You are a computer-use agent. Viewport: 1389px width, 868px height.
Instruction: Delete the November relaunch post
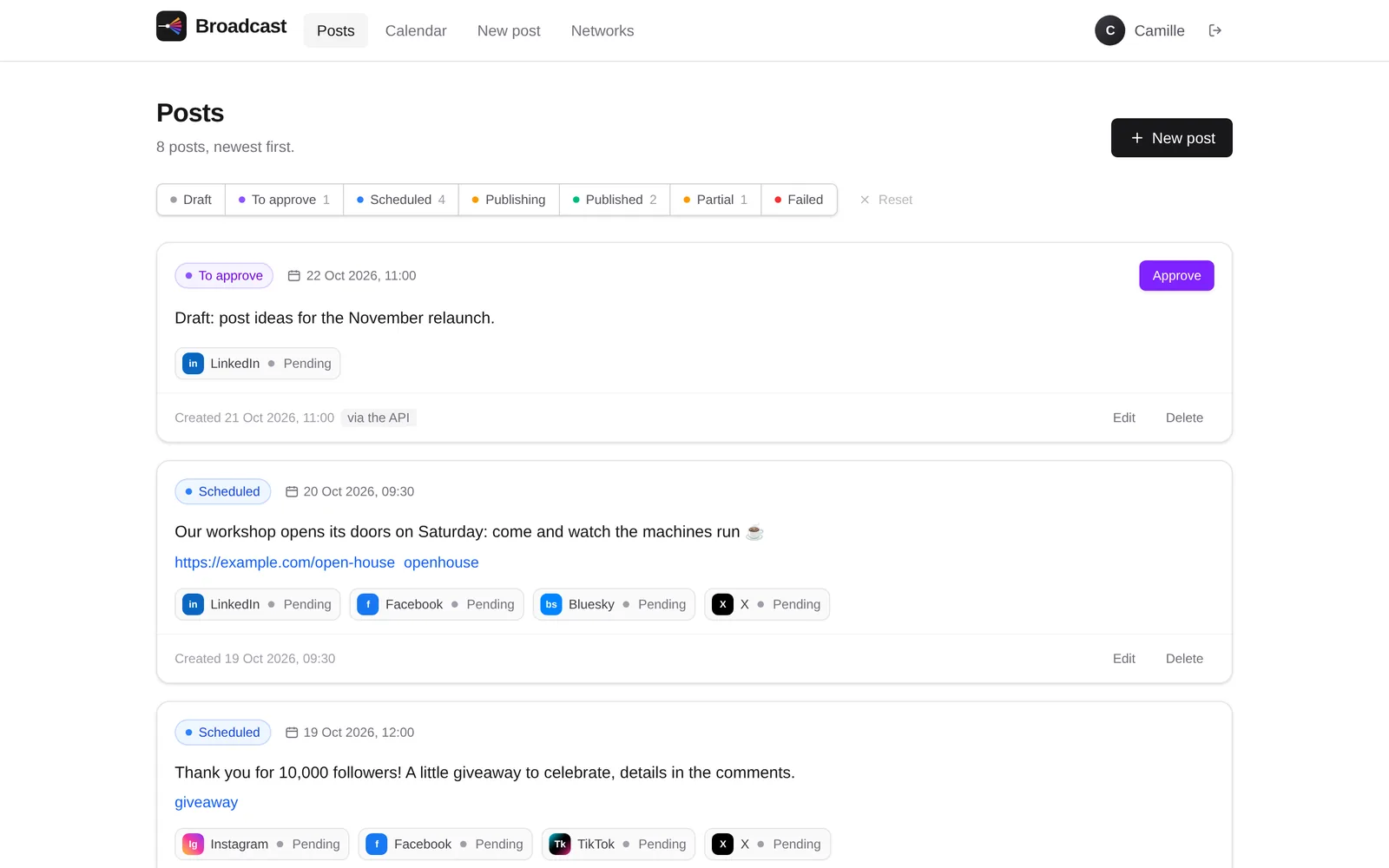[x=1184, y=418]
